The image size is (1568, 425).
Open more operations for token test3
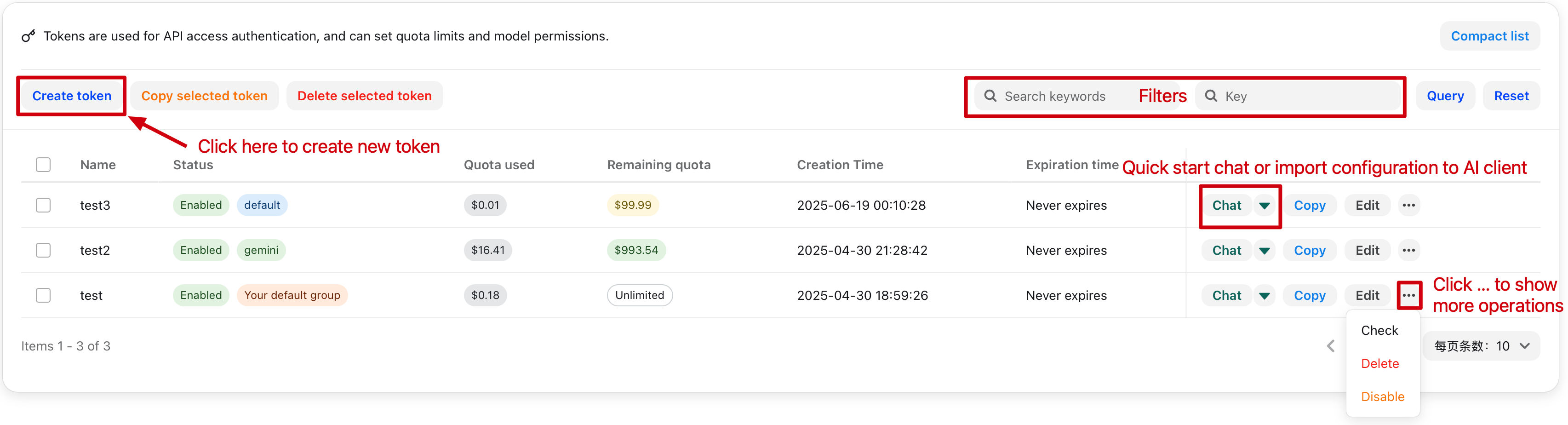point(1408,205)
